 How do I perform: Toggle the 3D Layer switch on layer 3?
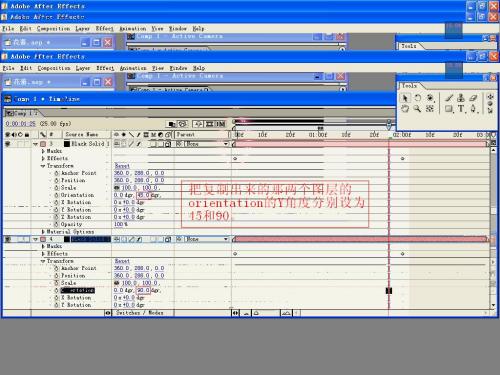click(x=168, y=144)
